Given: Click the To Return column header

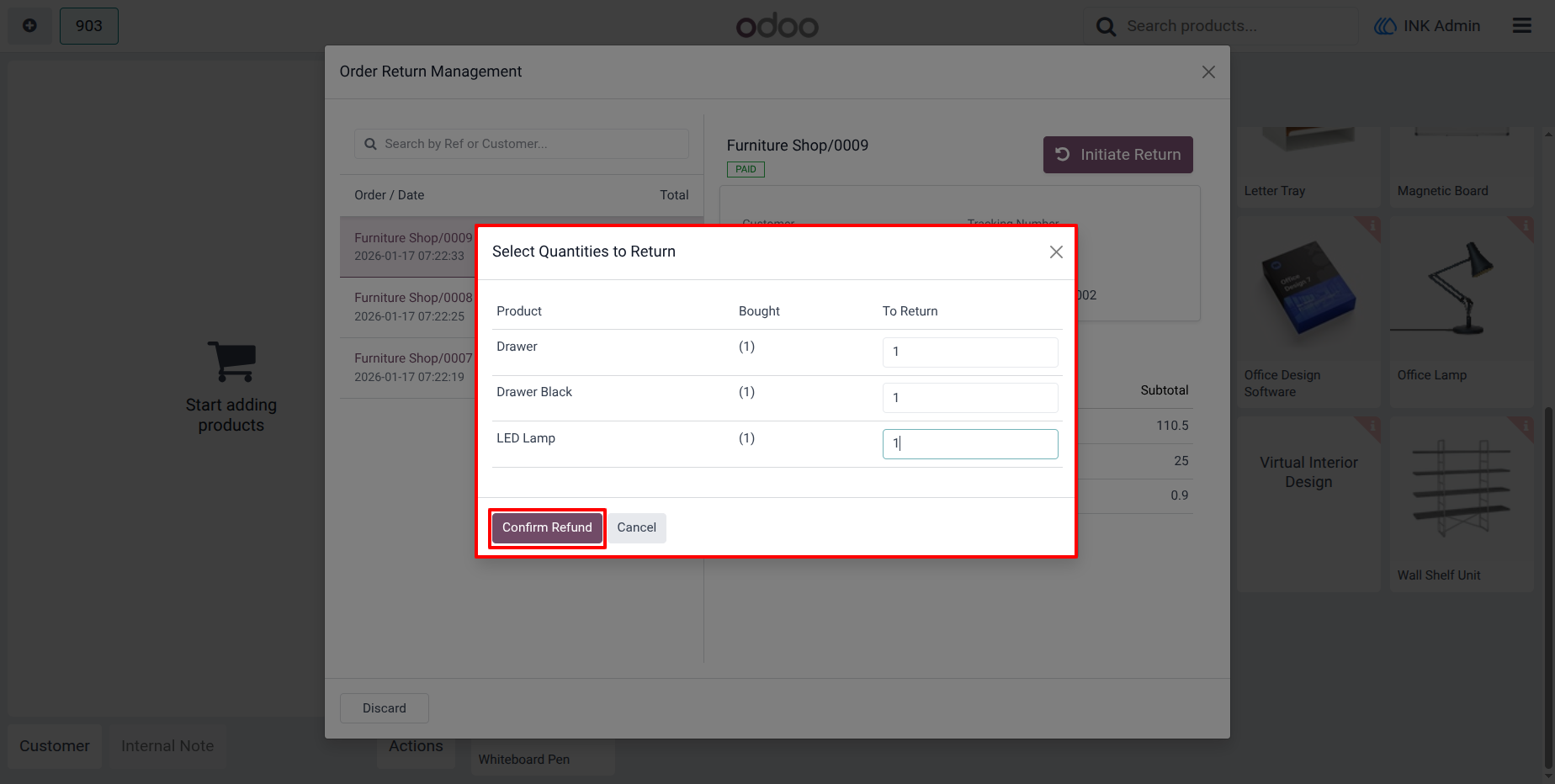Looking at the screenshot, I should point(910,311).
